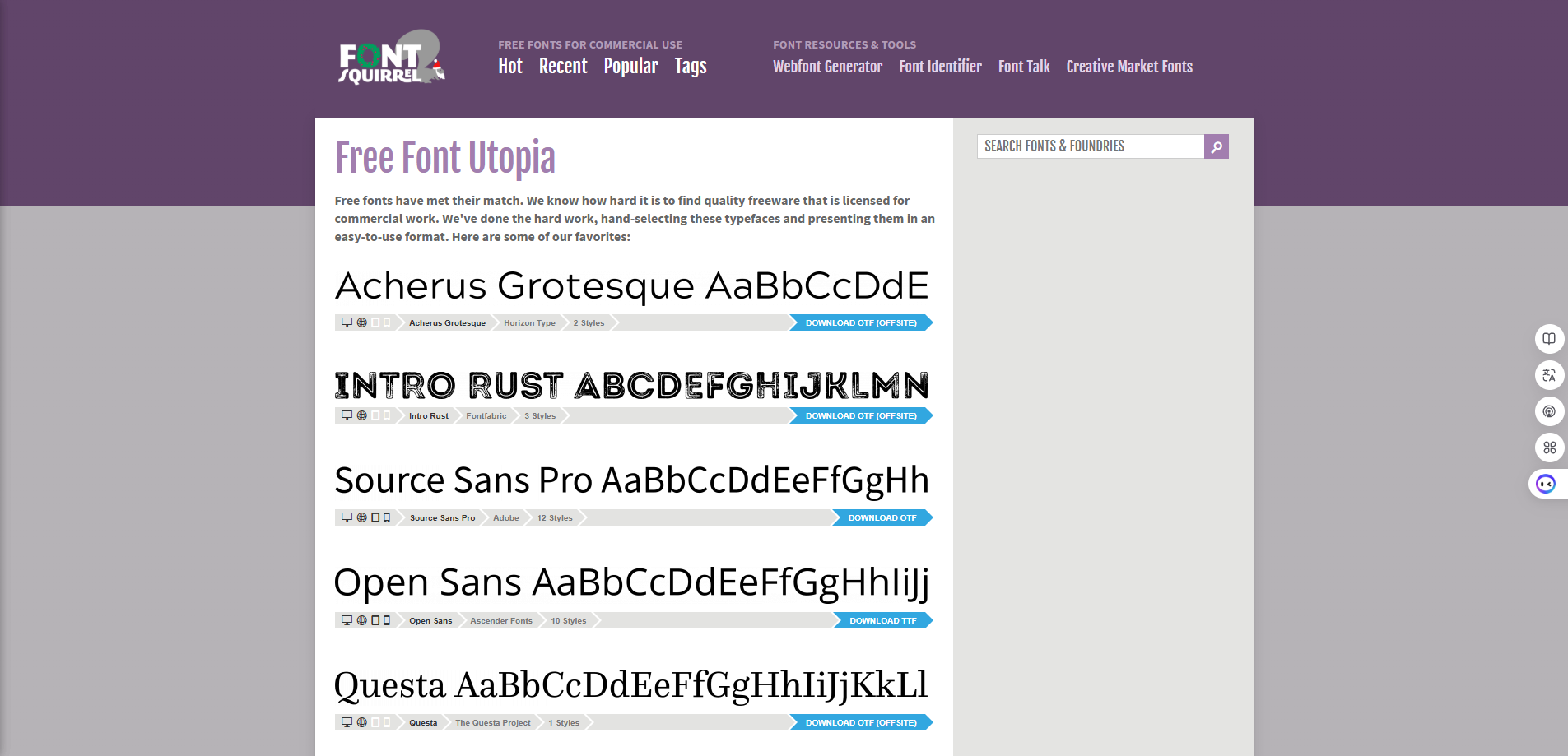Open the reading mode icon in the side panel
Screen dimensions: 1568x756
(x=1549, y=339)
